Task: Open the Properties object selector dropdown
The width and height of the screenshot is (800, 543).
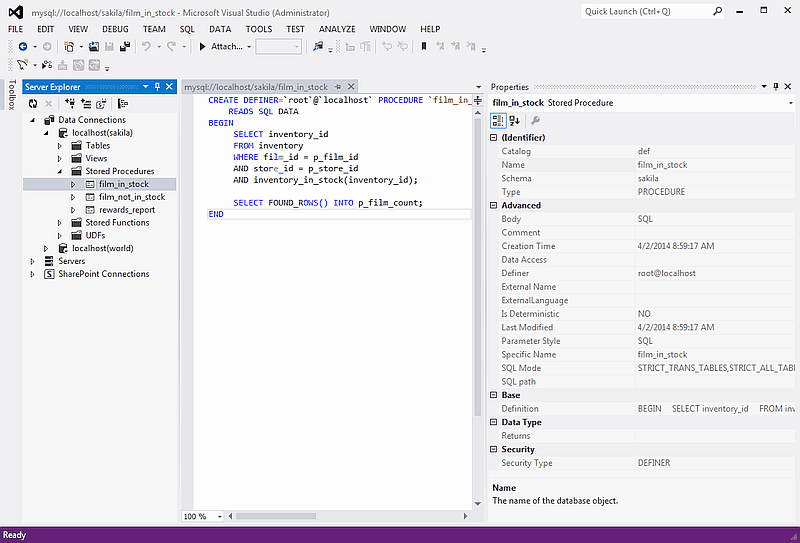Action: pyautogui.click(x=790, y=103)
